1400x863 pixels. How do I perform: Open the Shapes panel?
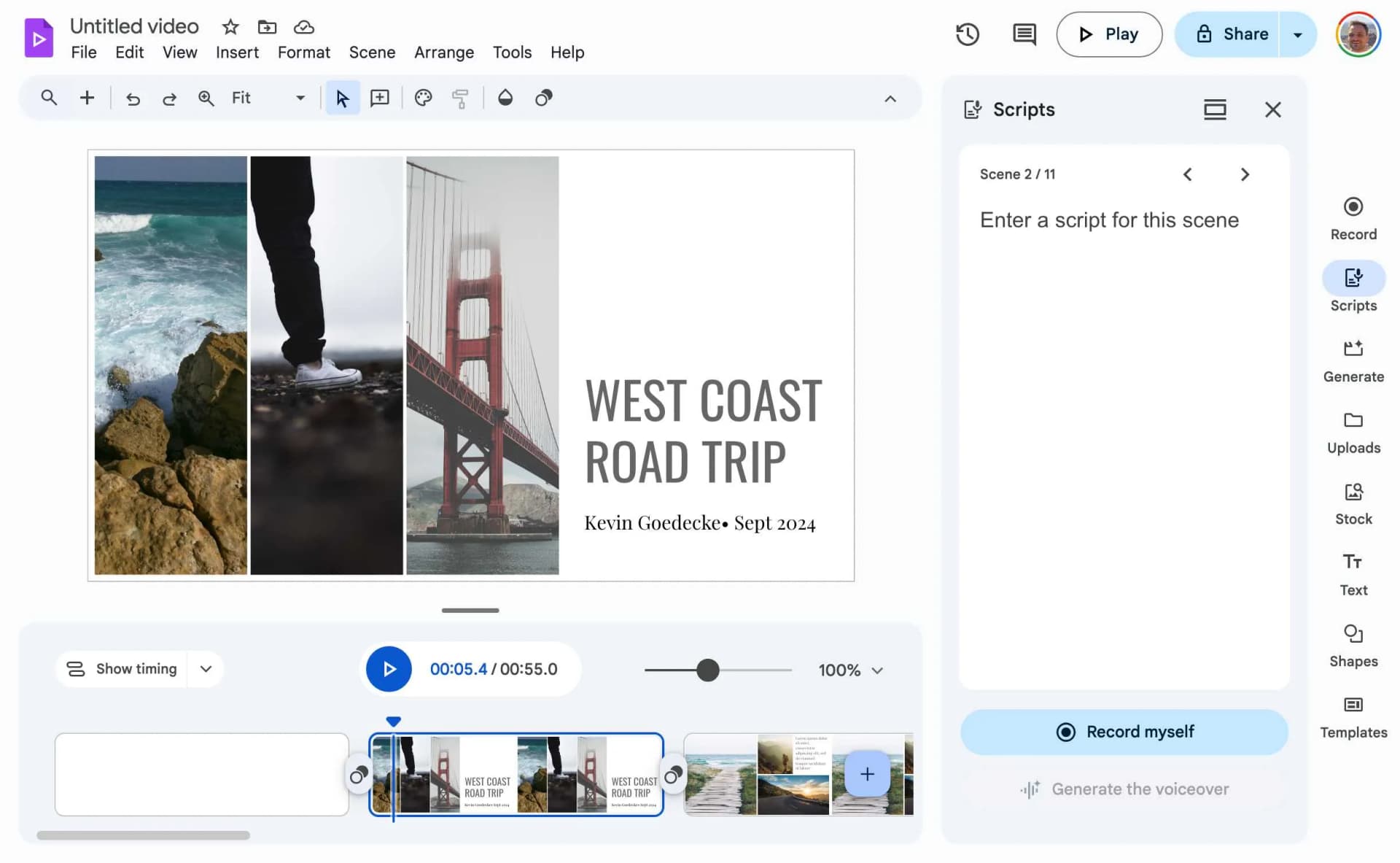(x=1353, y=646)
